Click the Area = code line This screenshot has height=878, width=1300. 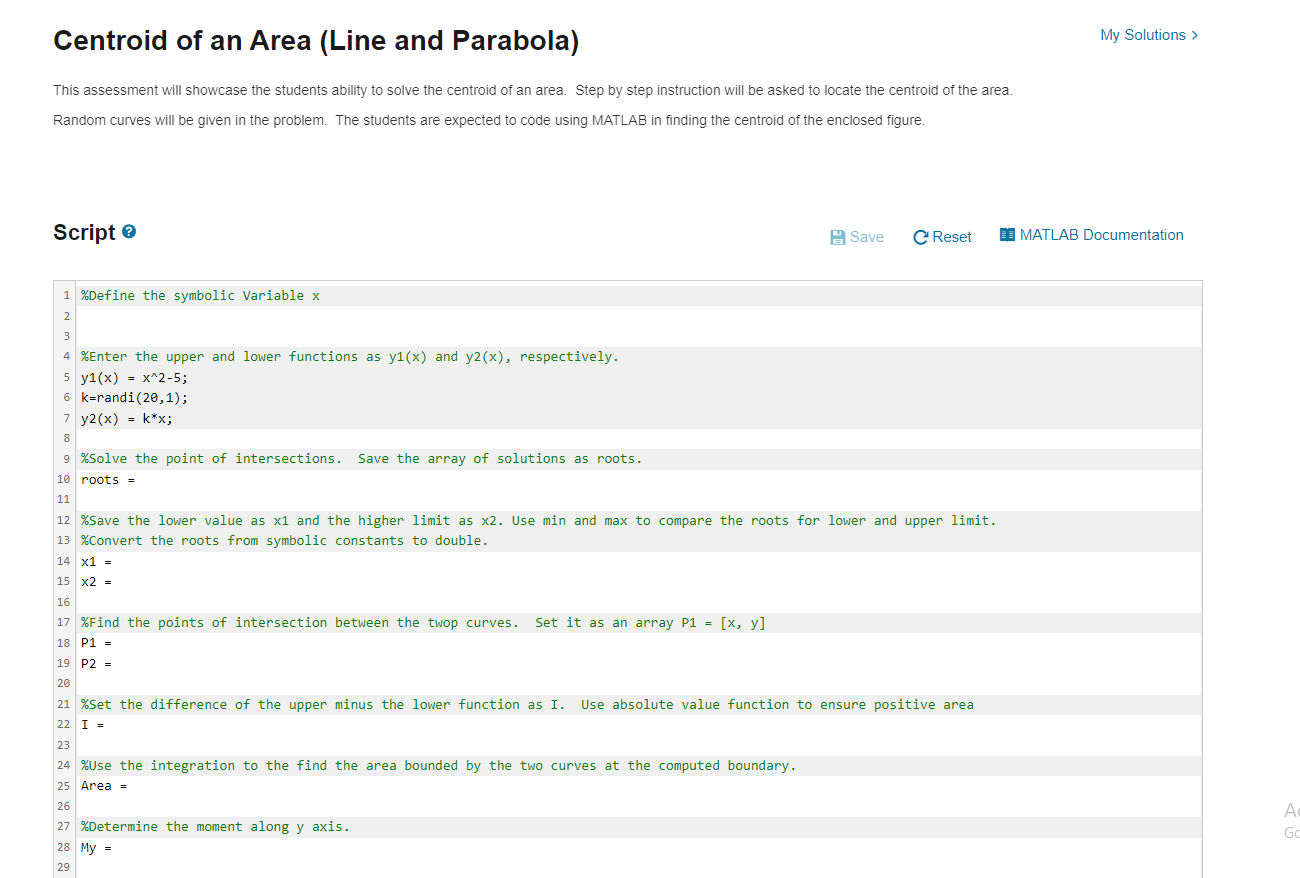pyautogui.click(x=102, y=785)
